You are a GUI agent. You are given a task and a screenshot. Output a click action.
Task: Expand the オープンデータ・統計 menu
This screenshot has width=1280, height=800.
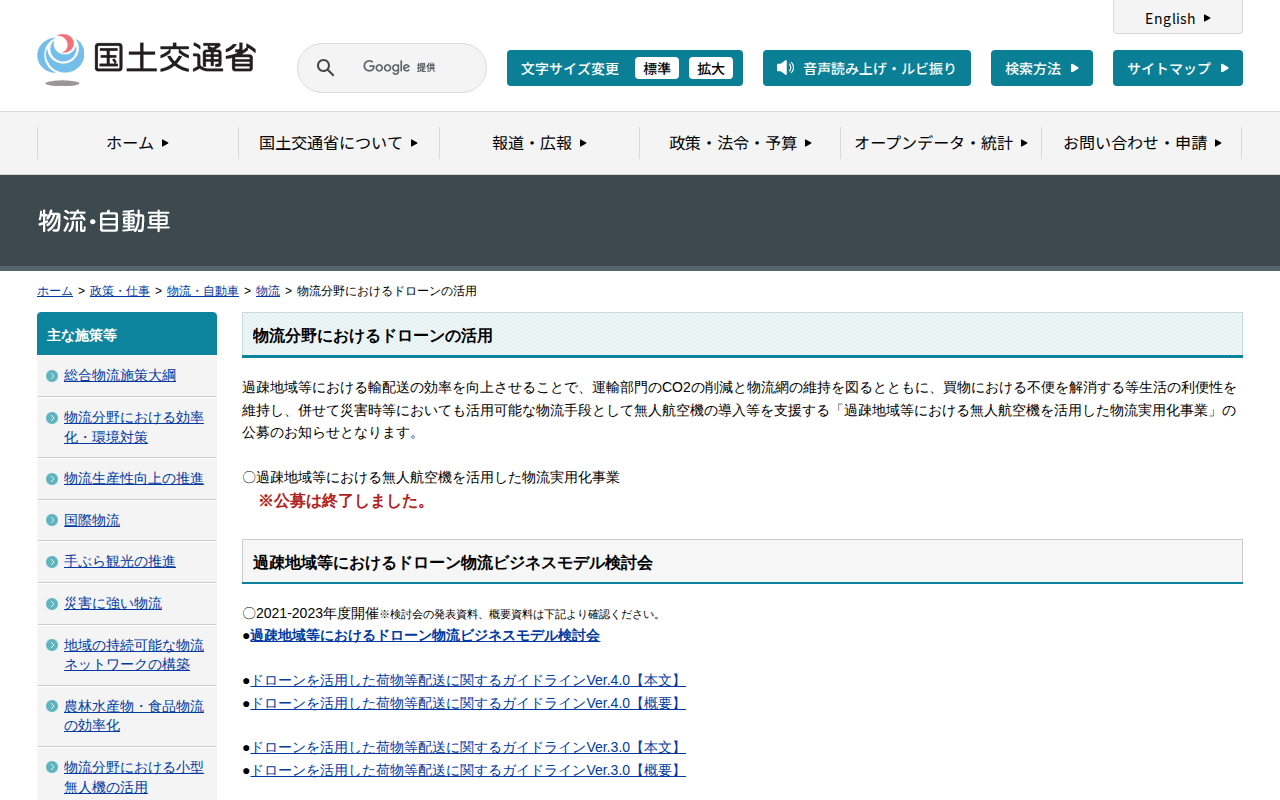[940, 143]
